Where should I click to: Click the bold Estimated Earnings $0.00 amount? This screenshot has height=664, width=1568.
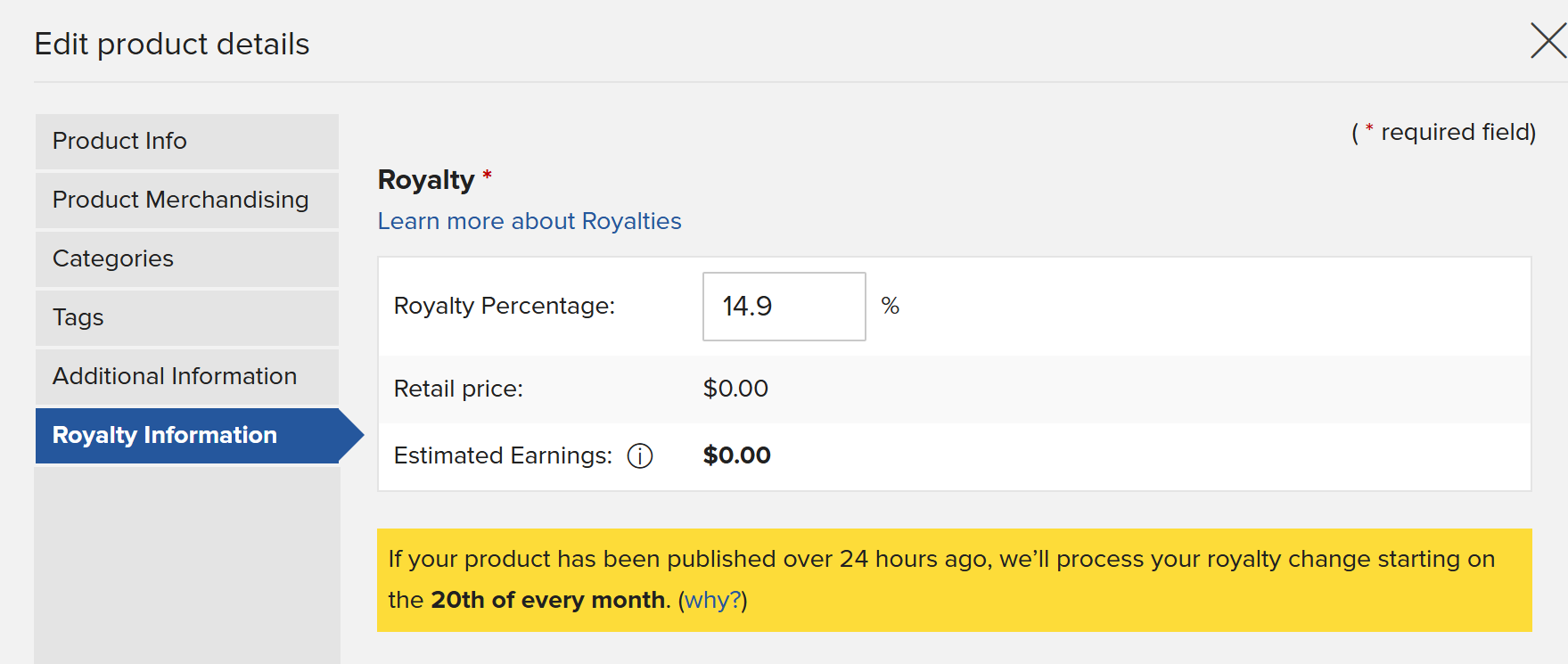[x=737, y=455]
